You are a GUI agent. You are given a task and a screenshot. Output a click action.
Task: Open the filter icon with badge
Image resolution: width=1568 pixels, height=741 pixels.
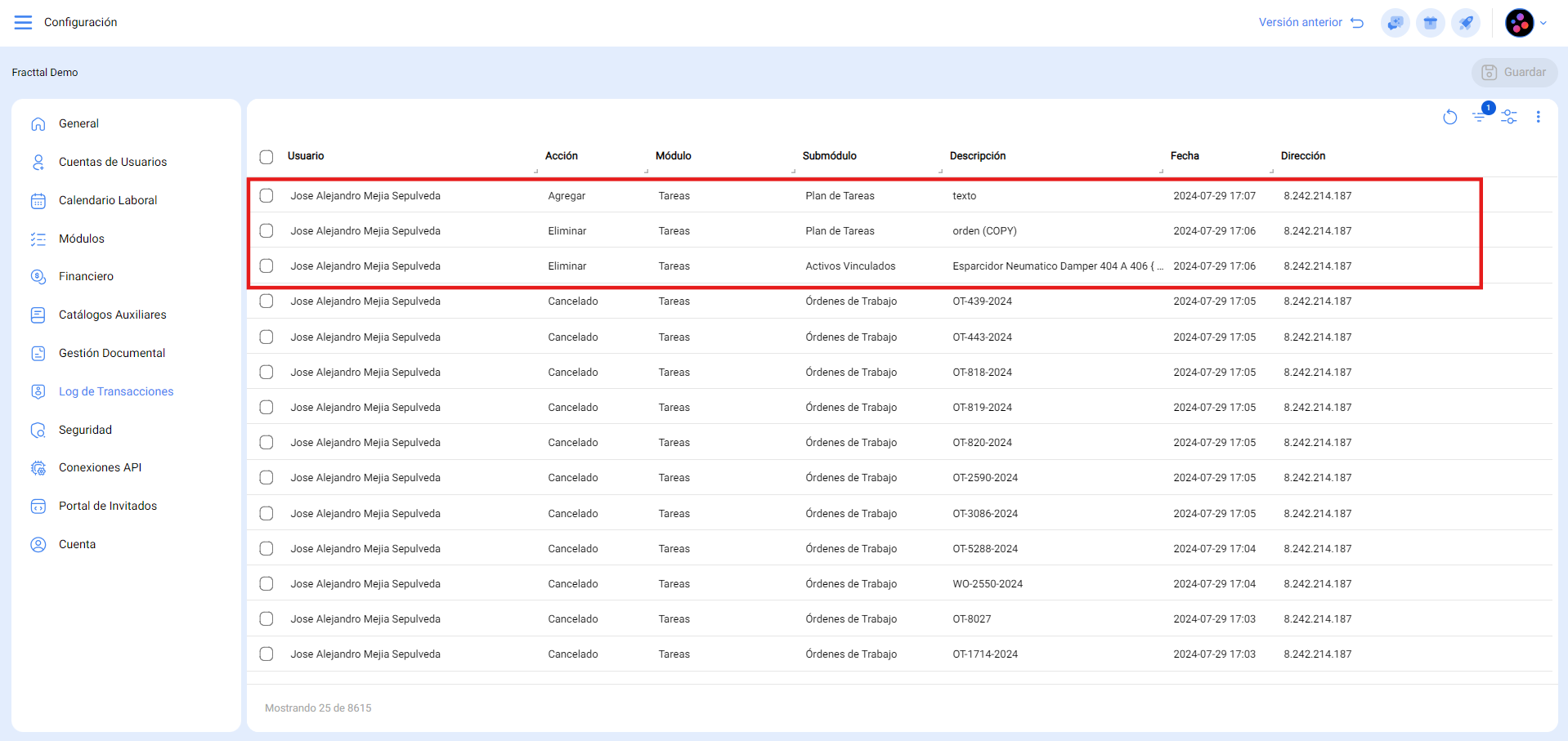tap(1480, 117)
